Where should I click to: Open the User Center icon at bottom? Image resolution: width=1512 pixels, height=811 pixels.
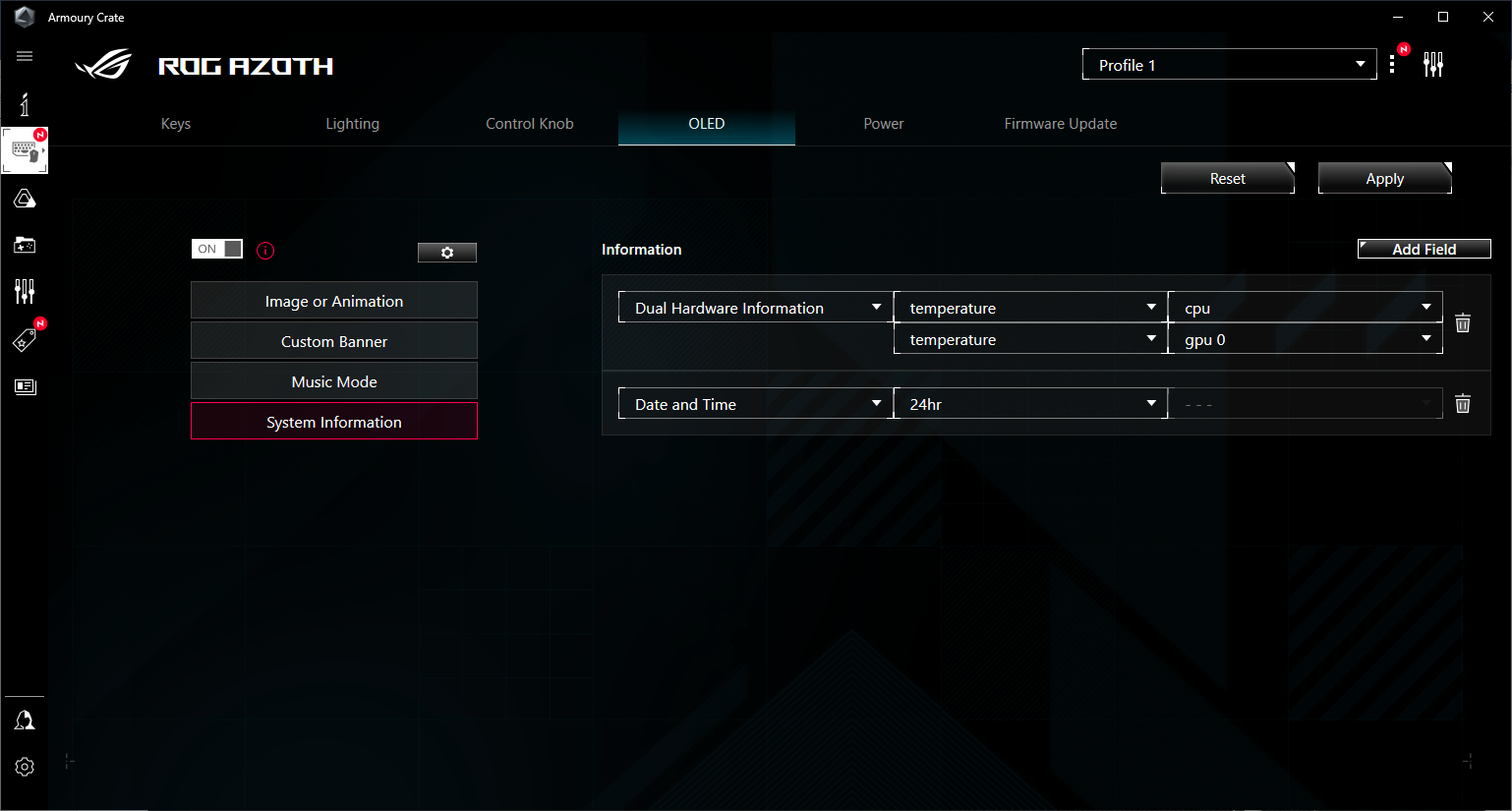(x=25, y=721)
